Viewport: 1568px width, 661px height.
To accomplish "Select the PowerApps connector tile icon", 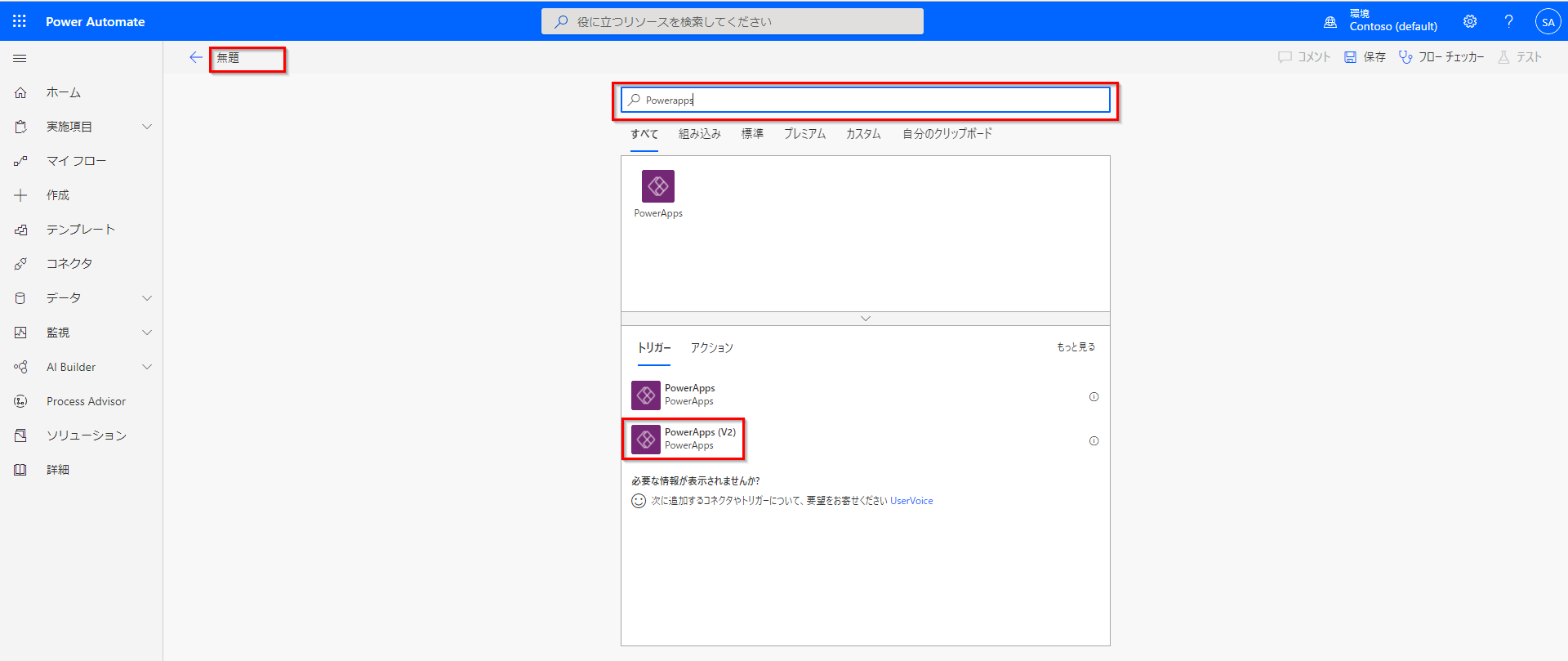I will [x=658, y=186].
